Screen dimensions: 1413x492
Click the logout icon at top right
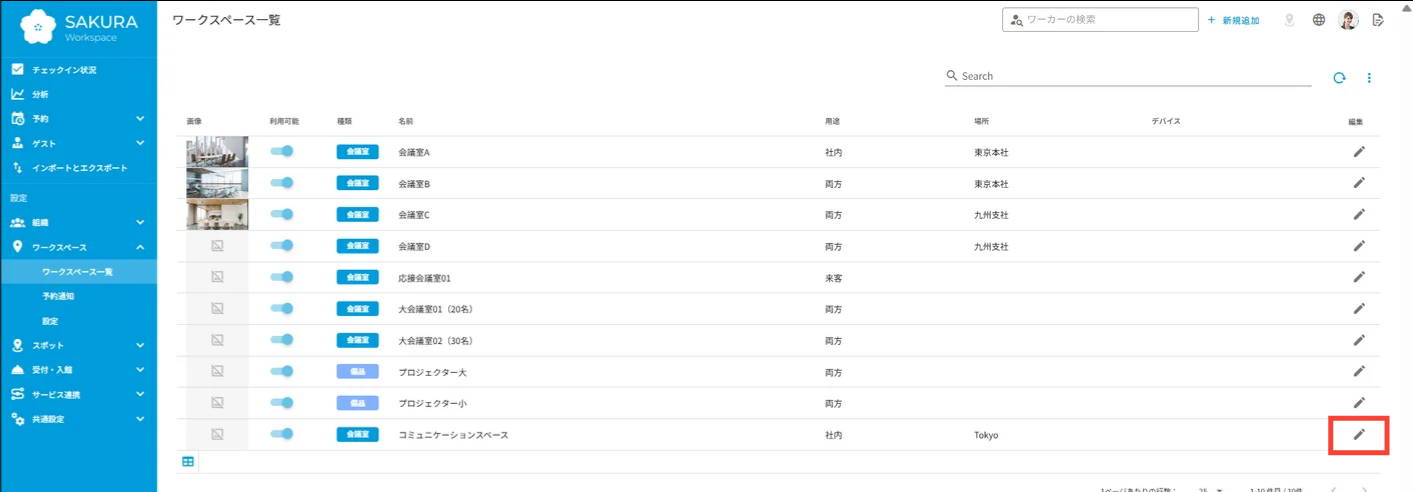1378,20
